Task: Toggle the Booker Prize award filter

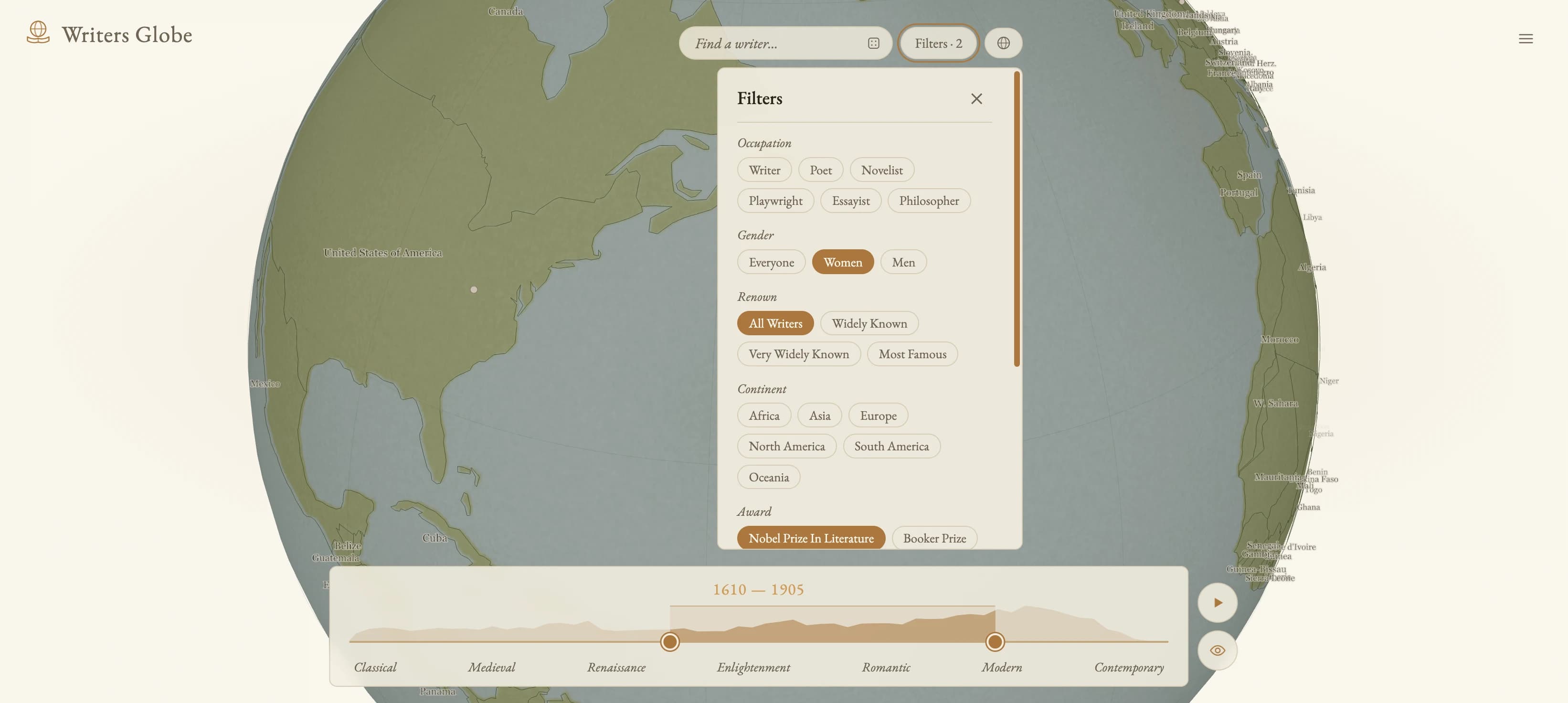Action: point(934,538)
